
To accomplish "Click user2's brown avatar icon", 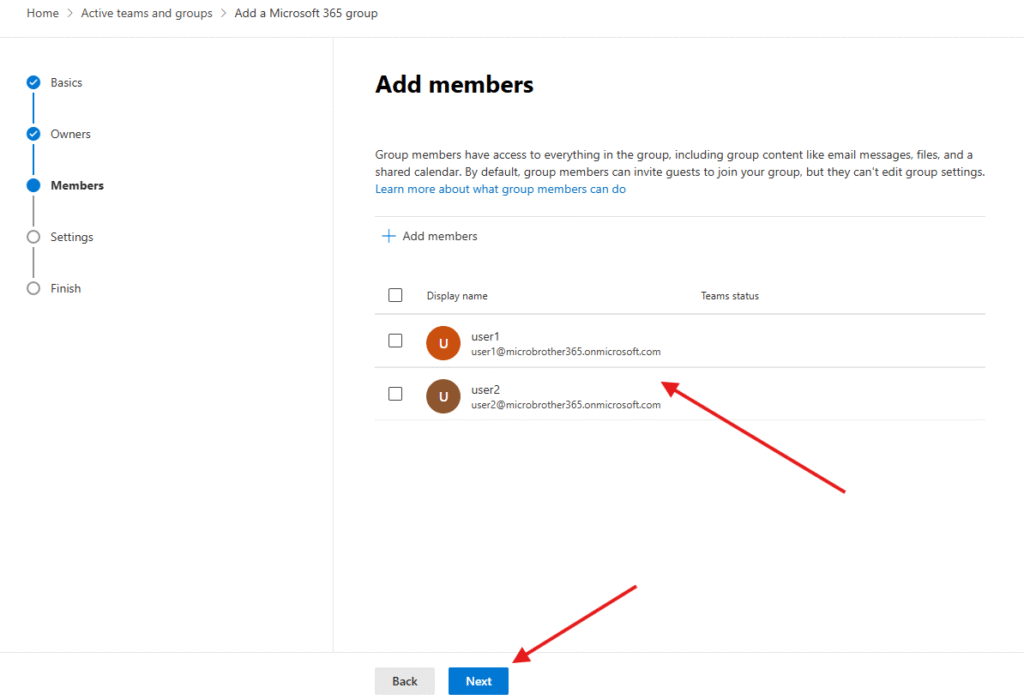I will coord(443,395).
